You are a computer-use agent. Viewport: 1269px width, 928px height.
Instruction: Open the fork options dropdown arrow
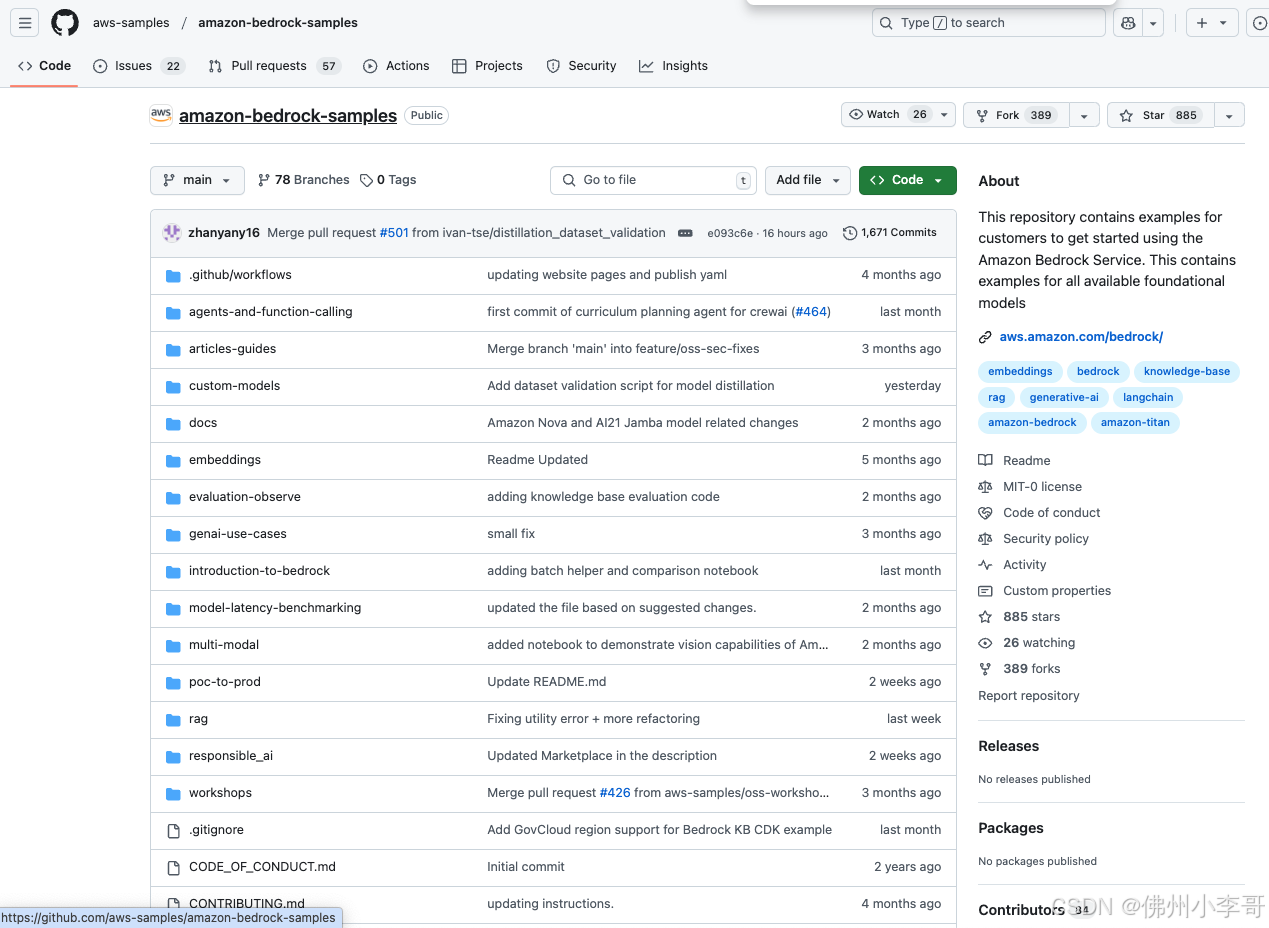[1084, 116]
